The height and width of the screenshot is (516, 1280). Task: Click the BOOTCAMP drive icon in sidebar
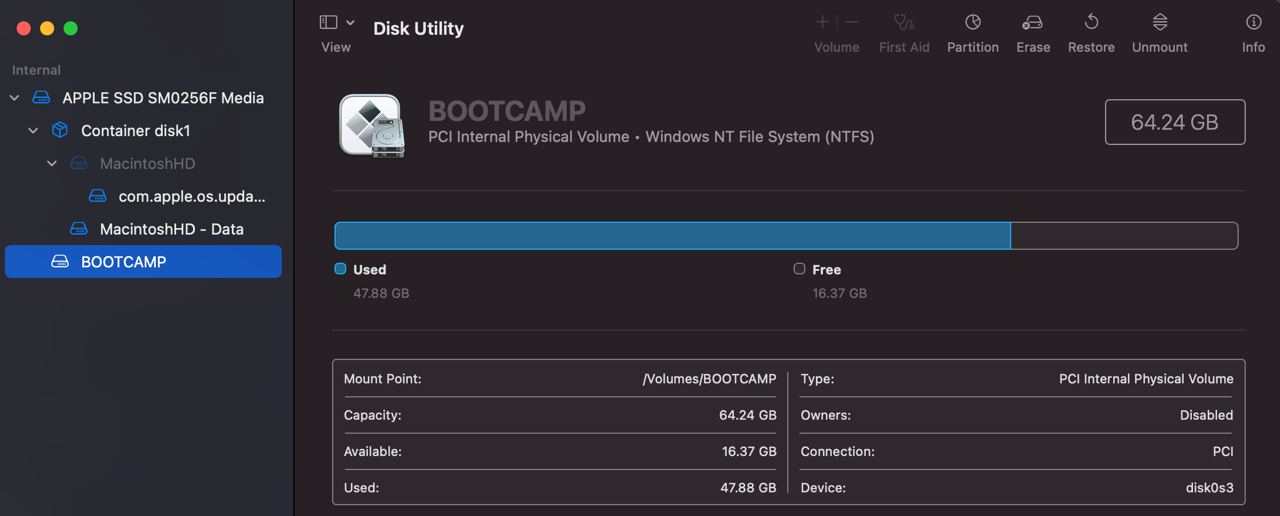click(x=60, y=262)
